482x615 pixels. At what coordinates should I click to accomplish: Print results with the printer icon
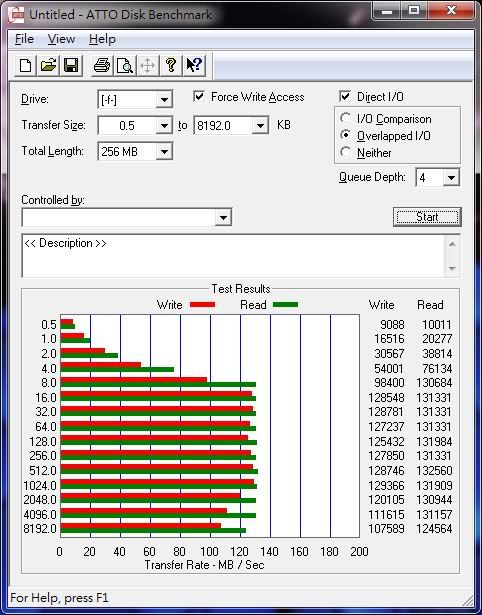tap(102, 66)
